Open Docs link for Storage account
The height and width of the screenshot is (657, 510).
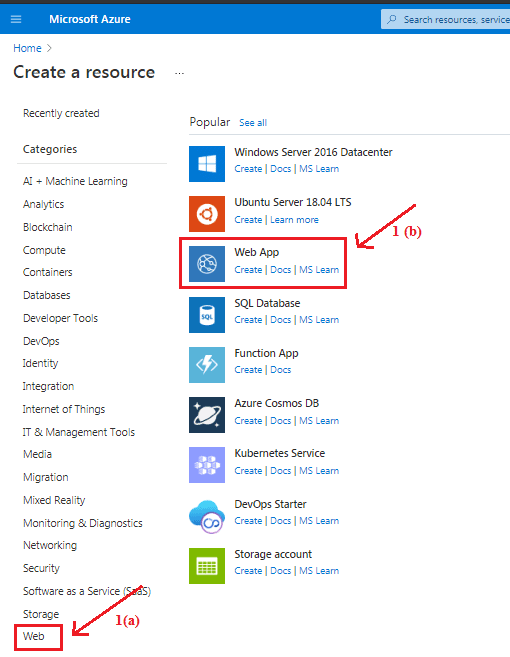[280, 571]
